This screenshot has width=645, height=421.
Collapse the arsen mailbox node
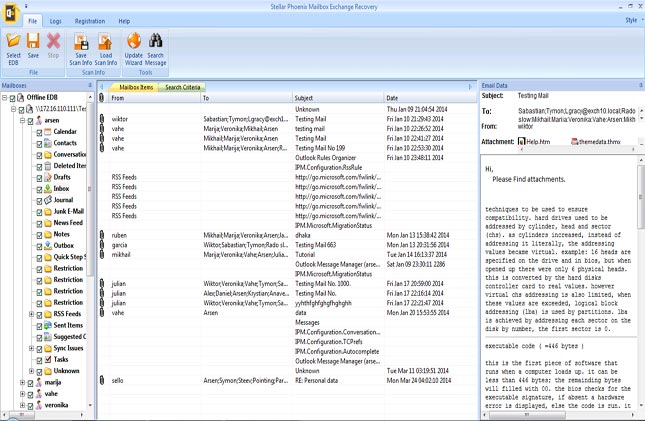tap(23, 121)
